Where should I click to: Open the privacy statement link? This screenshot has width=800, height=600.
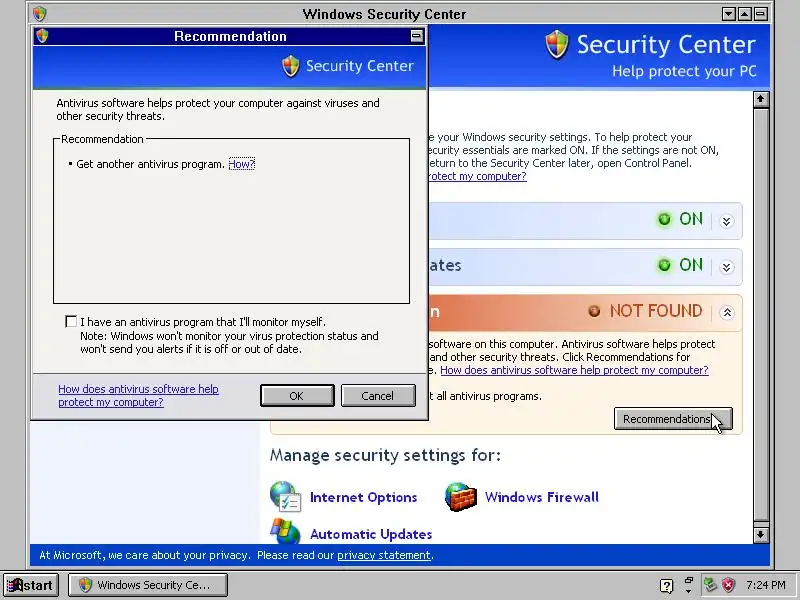(x=384, y=555)
